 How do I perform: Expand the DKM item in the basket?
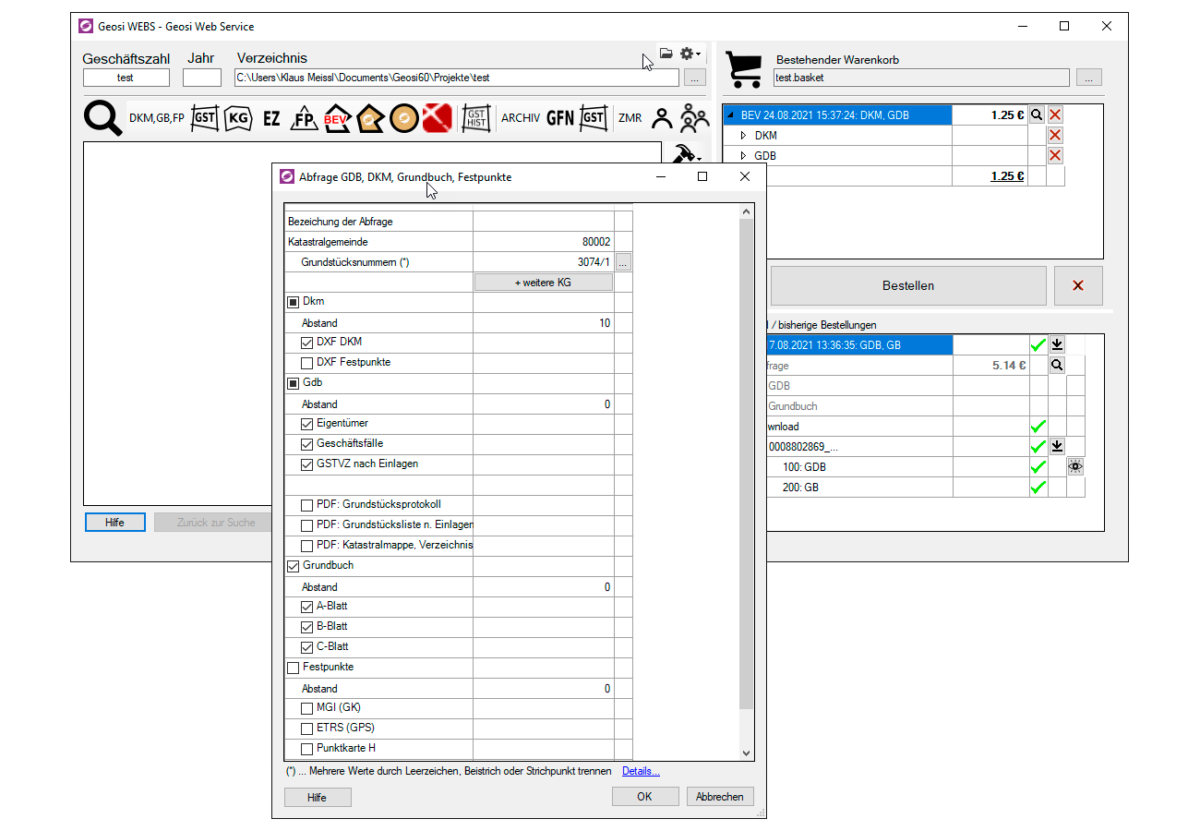744,135
